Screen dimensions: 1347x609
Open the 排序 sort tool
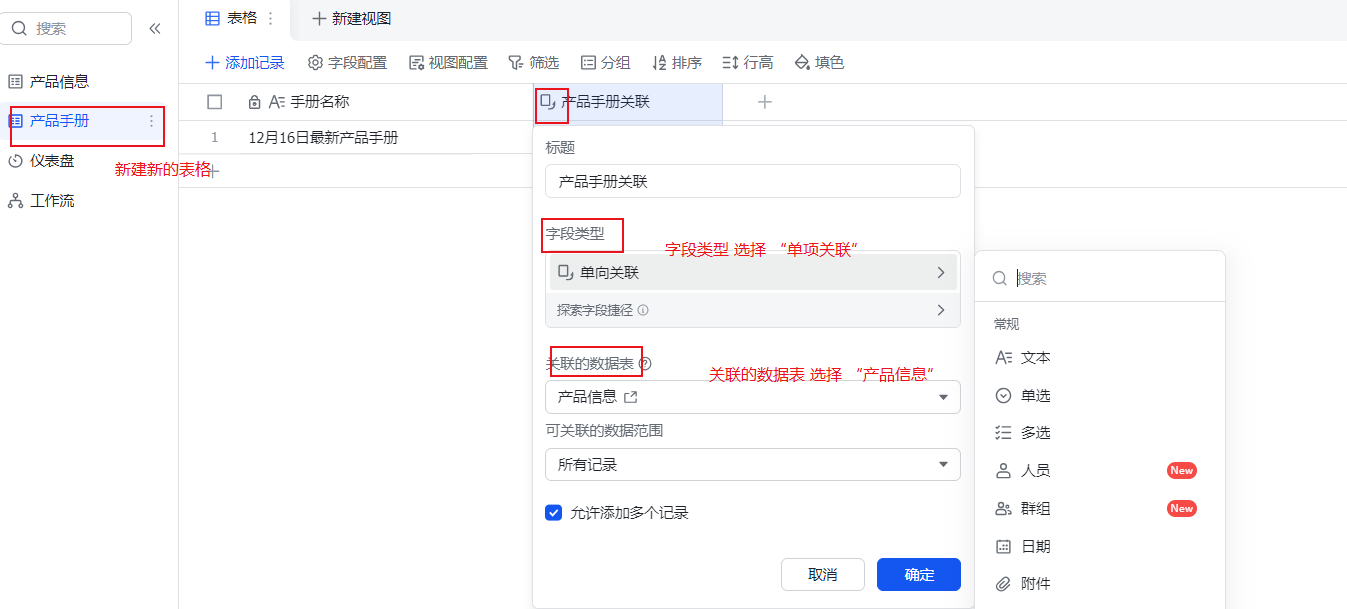coord(676,63)
